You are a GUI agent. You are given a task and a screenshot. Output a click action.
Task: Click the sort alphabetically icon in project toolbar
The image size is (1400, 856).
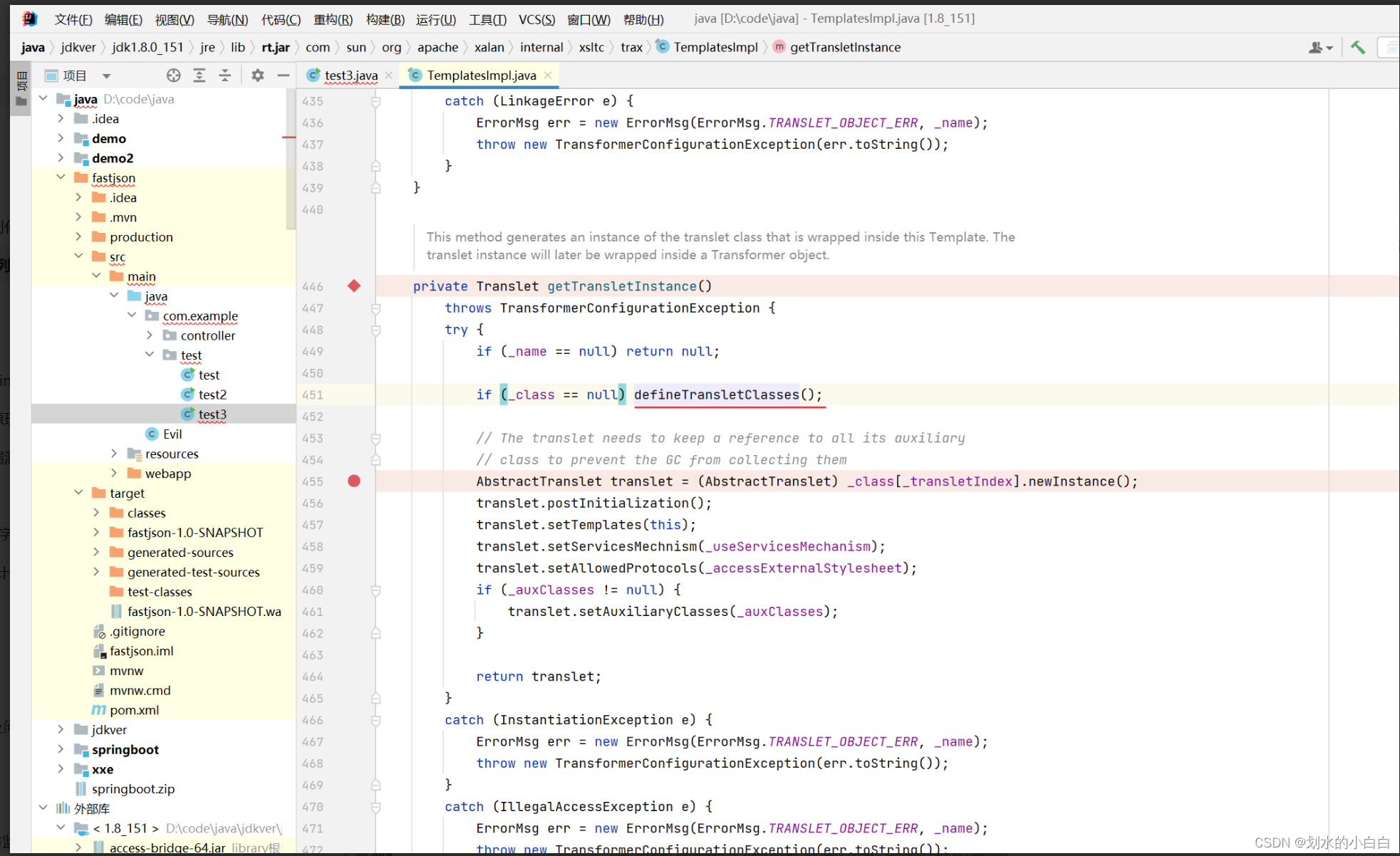(199, 77)
